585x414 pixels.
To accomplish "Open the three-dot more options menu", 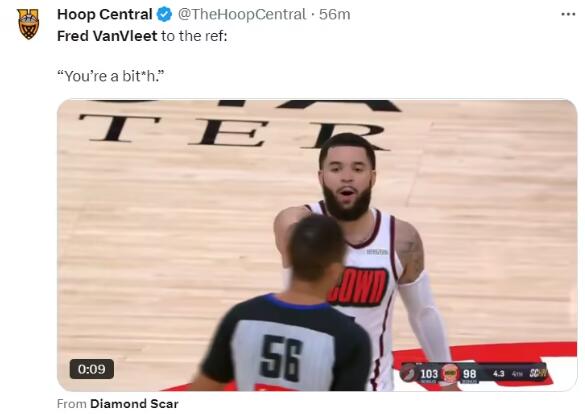I will click(x=568, y=14).
